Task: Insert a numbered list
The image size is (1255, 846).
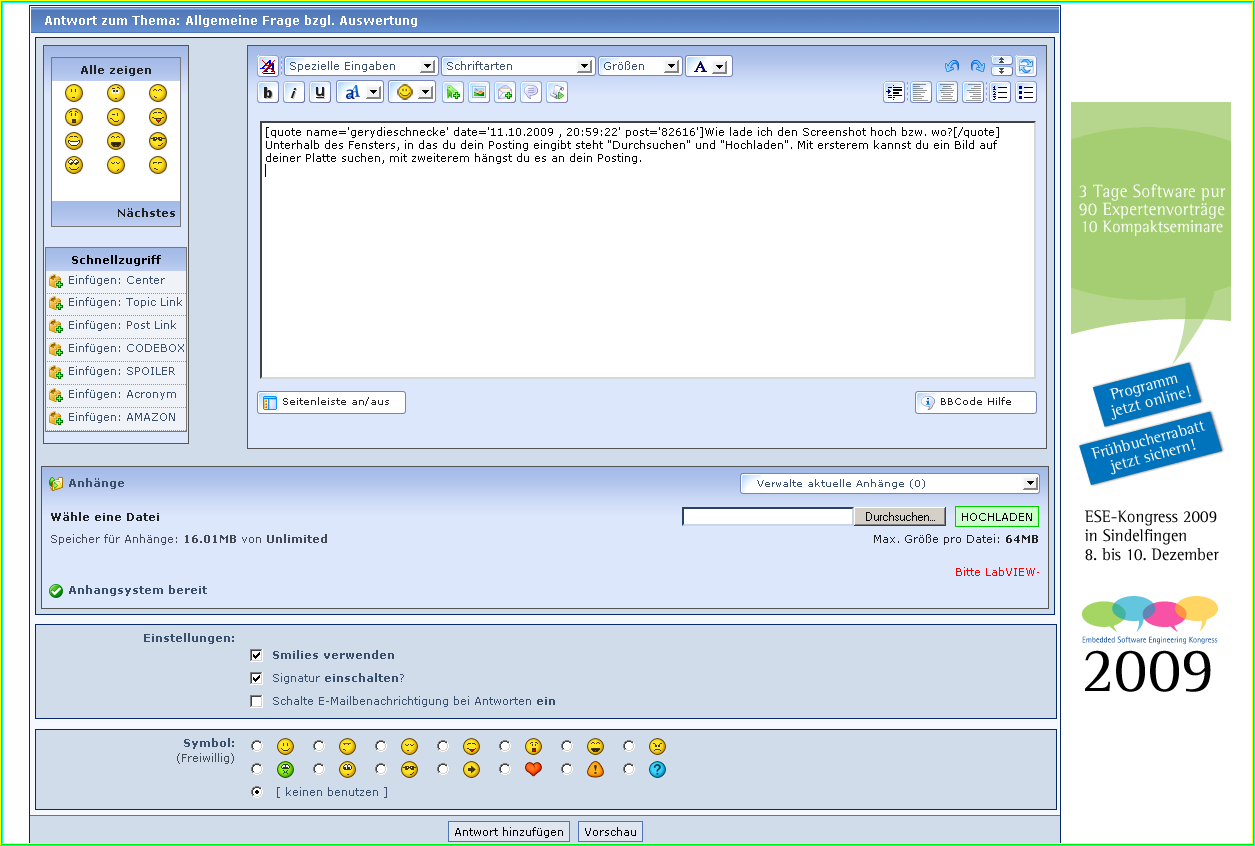Action: pos(999,92)
